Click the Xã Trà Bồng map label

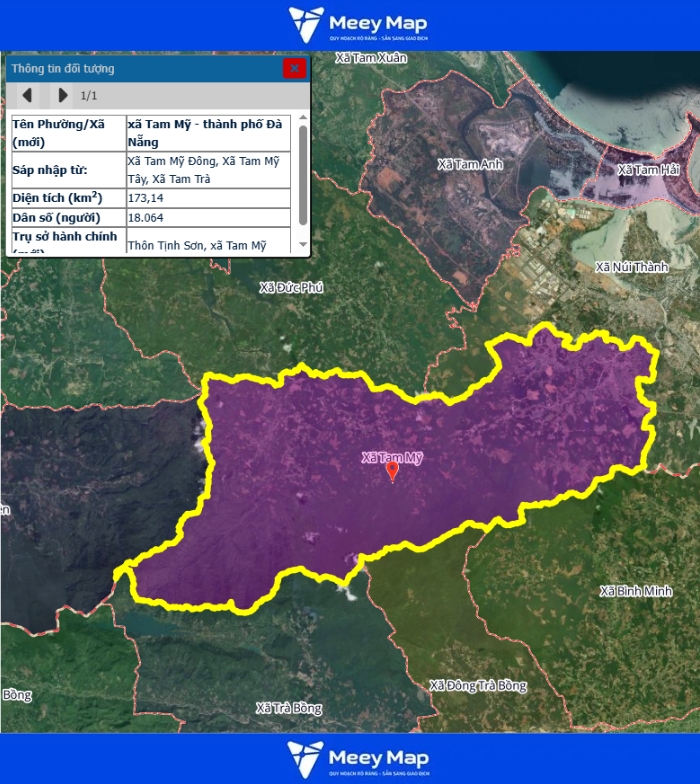pyautogui.click(x=289, y=708)
